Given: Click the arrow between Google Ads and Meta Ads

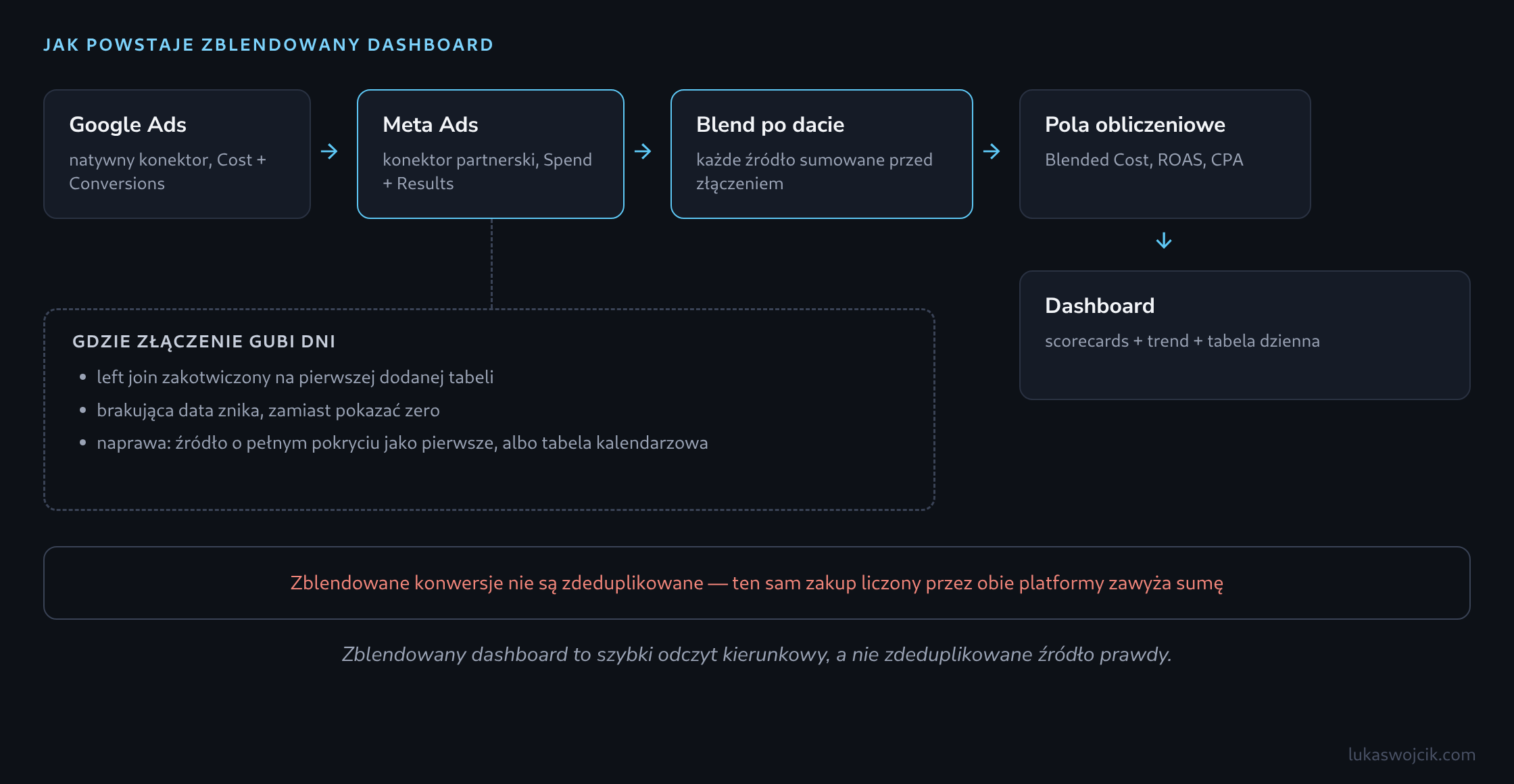Looking at the screenshot, I should point(329,151).
